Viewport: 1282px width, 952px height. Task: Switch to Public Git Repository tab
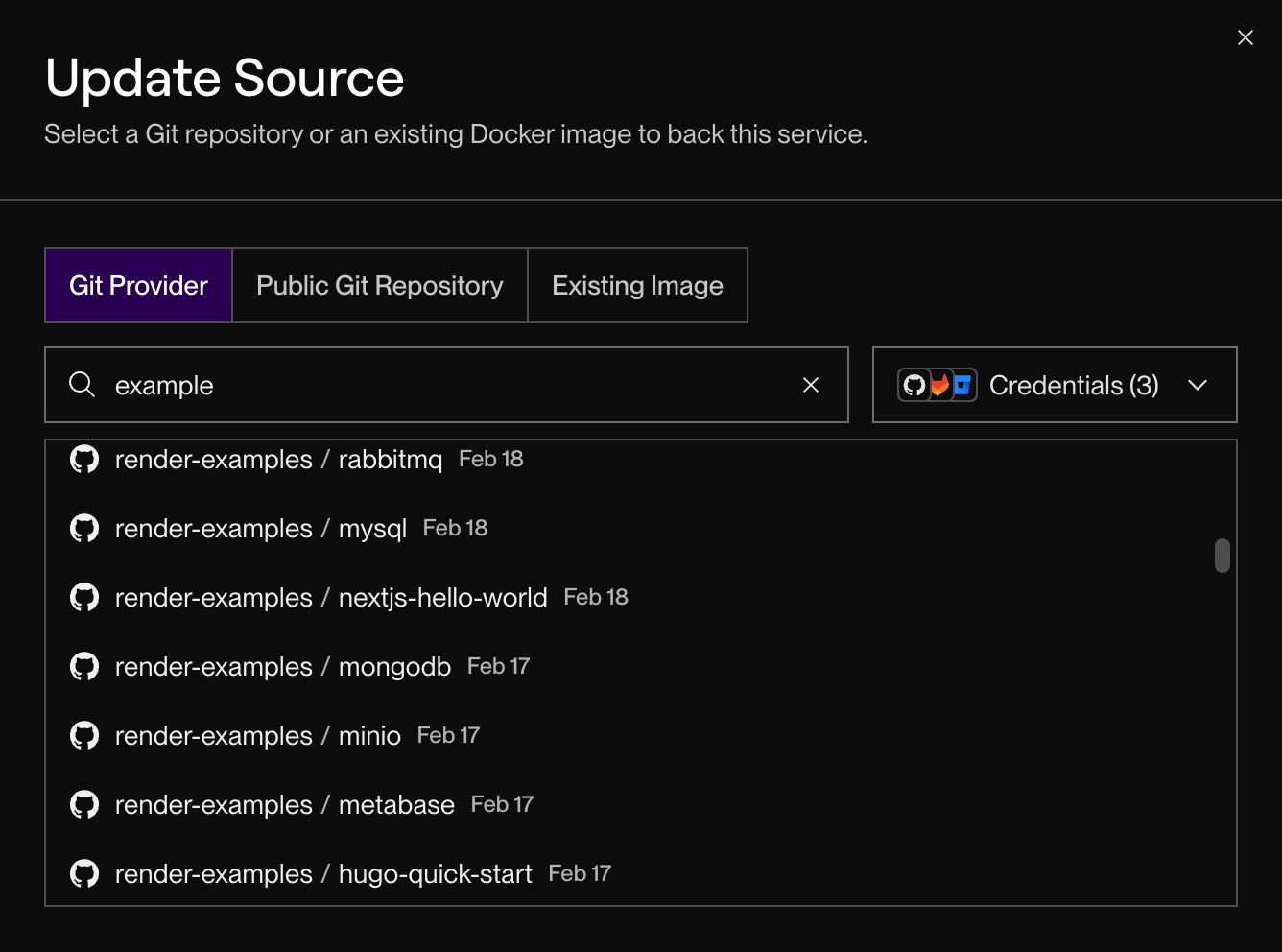coord(380,285)
